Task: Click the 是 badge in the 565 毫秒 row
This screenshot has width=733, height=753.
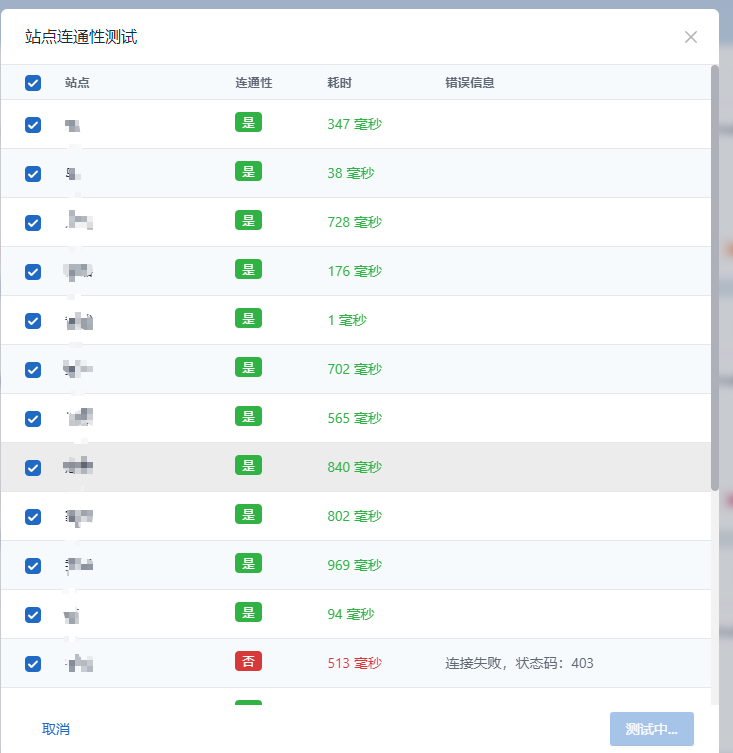Action: click(248, 416)
